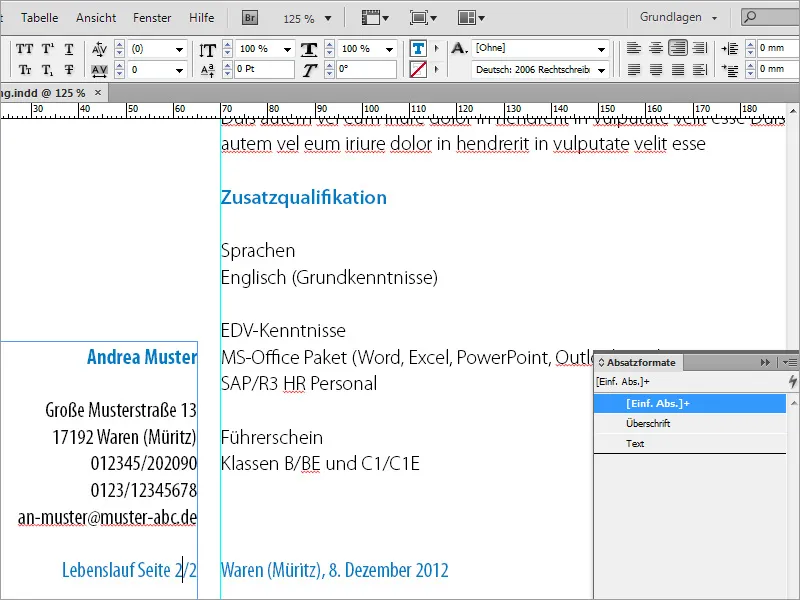The height and width of the screenshot is (600, 800).
Task: Click the baseline shift 0 Pt field
Action: pos(264,69)
